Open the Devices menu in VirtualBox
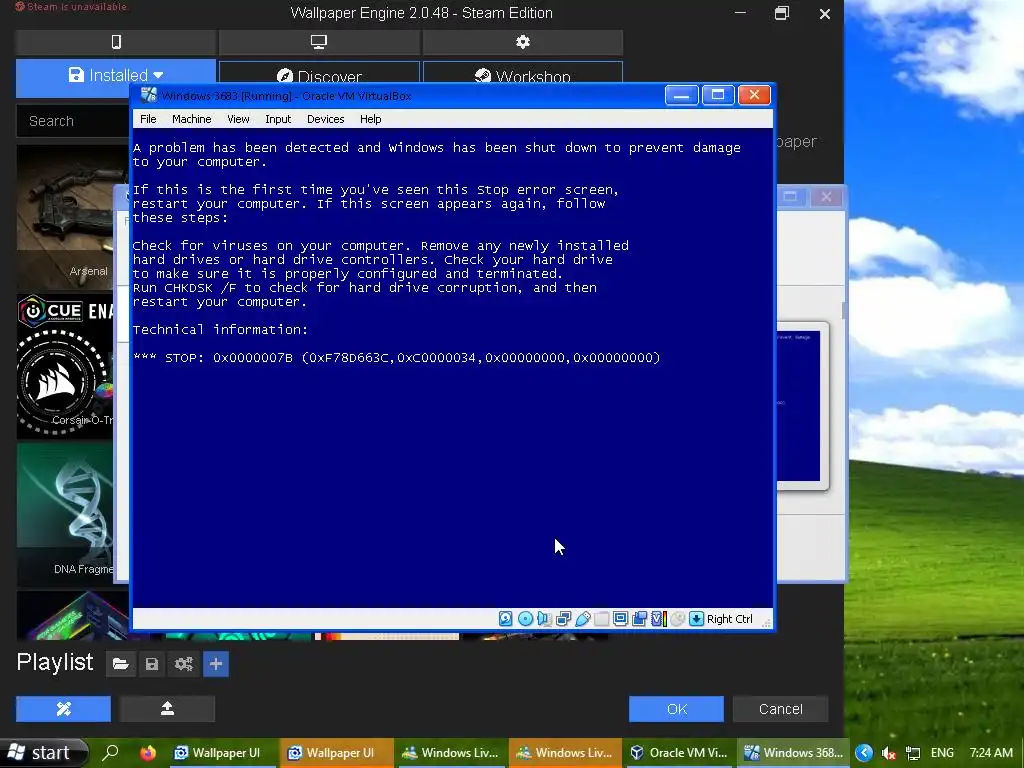This screenshot has width=1024, height=768. click(325, 119)
